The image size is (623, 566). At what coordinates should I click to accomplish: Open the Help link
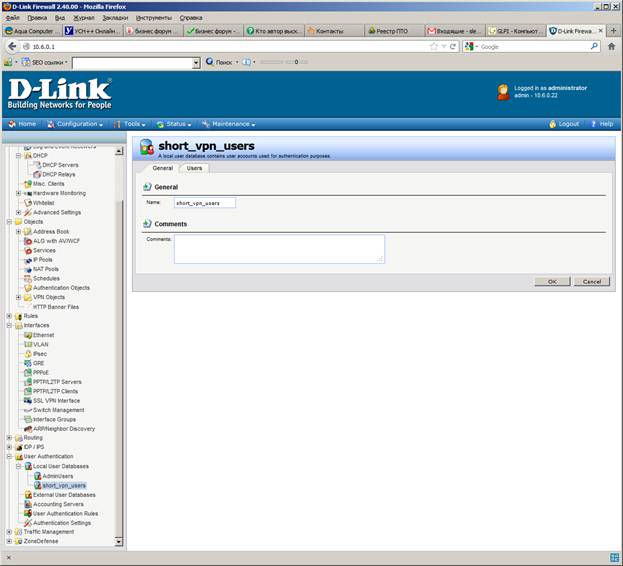pyautogui.click(x=602, y=124)
